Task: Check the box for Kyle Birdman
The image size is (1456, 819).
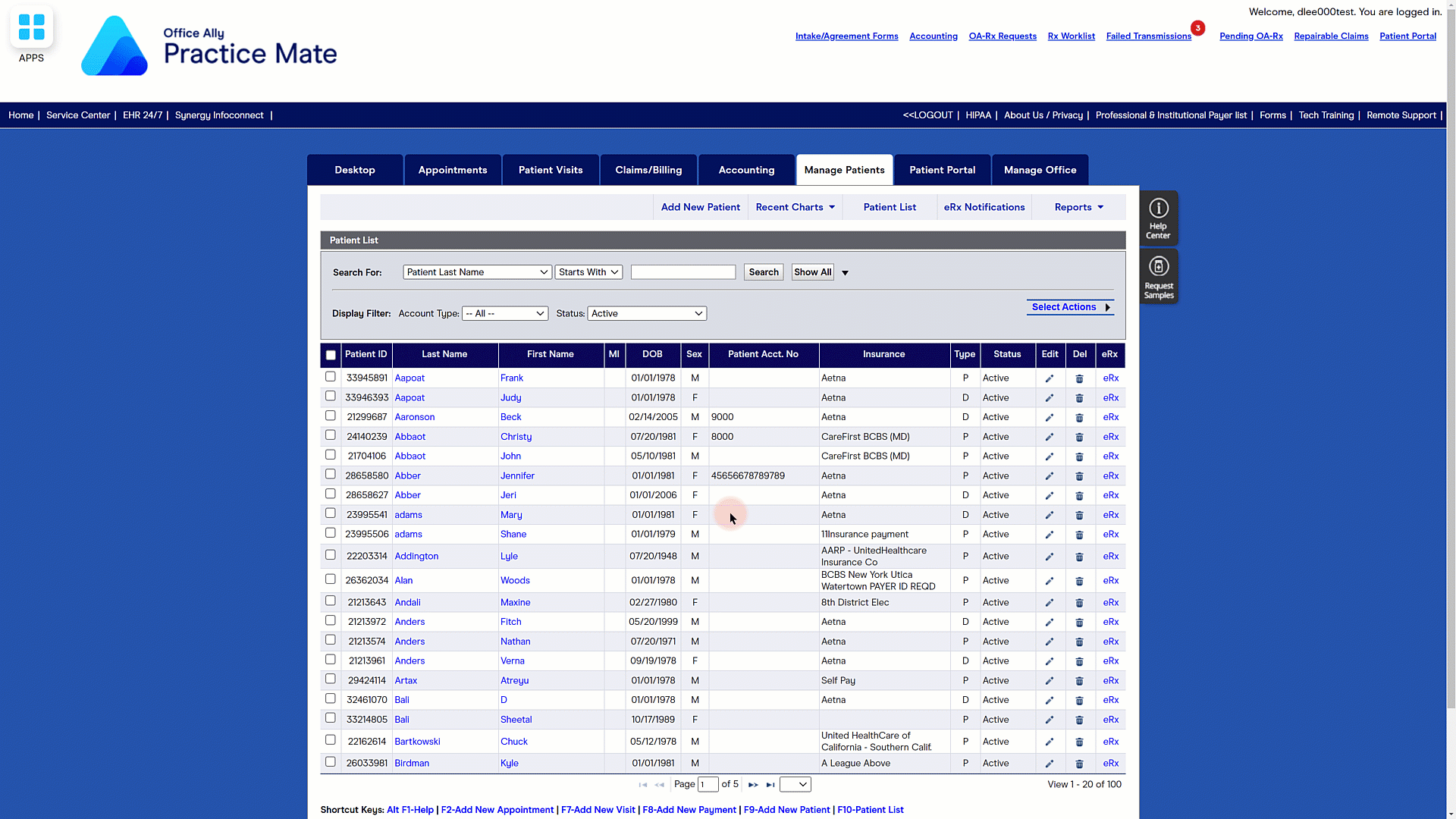Action: tap(330, 761)
